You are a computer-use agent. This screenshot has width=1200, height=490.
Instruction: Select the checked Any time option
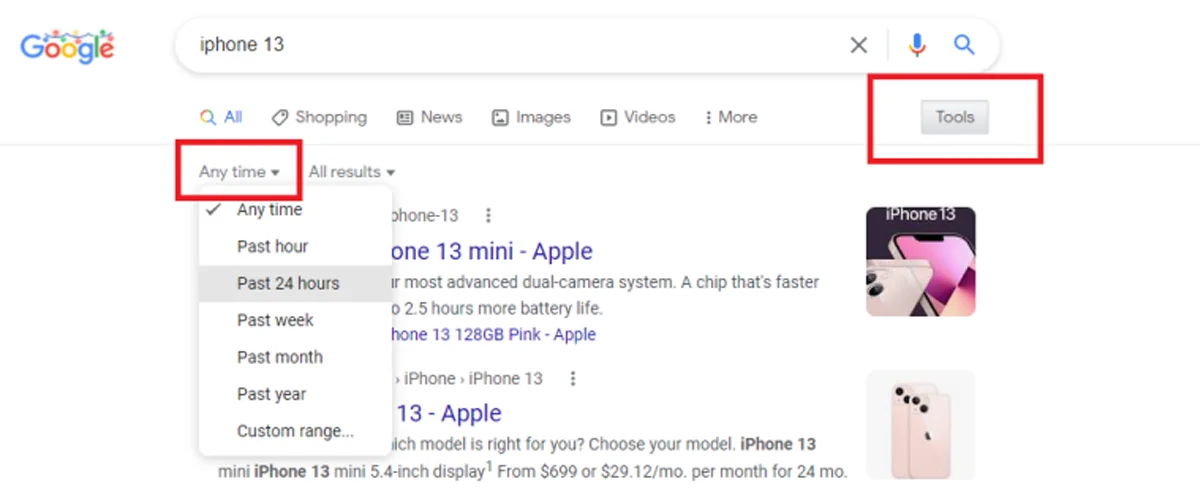click(x=296, y=210)
